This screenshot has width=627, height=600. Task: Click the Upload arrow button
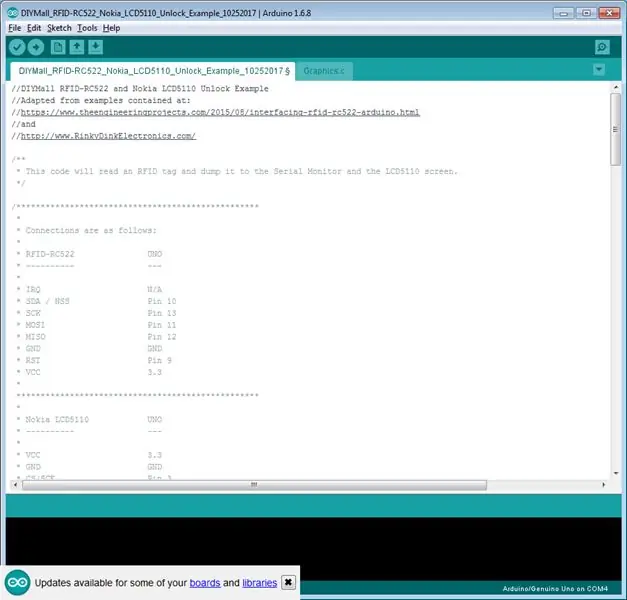36,47
